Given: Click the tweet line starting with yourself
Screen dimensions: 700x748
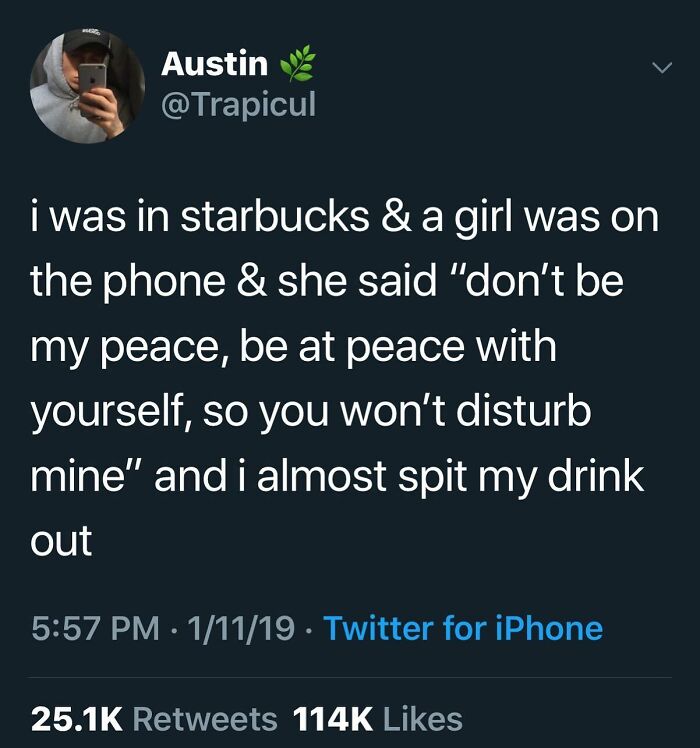Looking at the screenshot, I should point(311,411).
